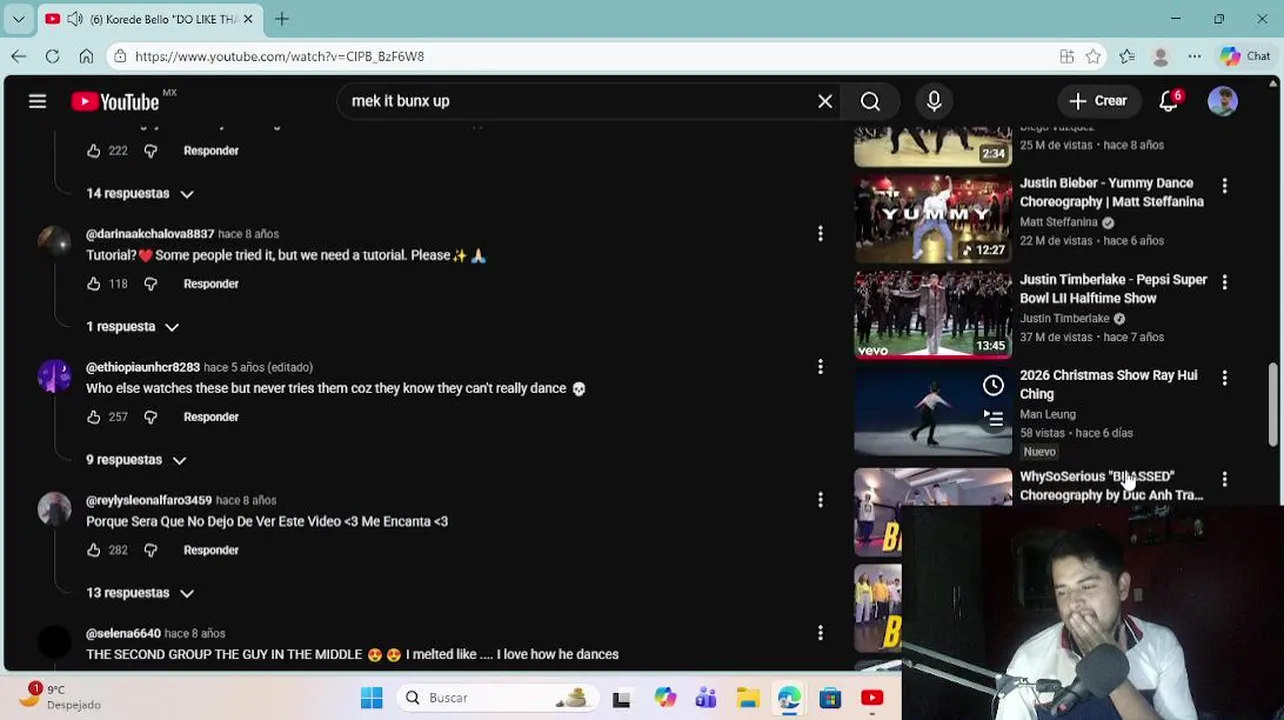Go to the YouTube home logo
The height and width of the screenshot is (720, 1284).
(116, 101)
